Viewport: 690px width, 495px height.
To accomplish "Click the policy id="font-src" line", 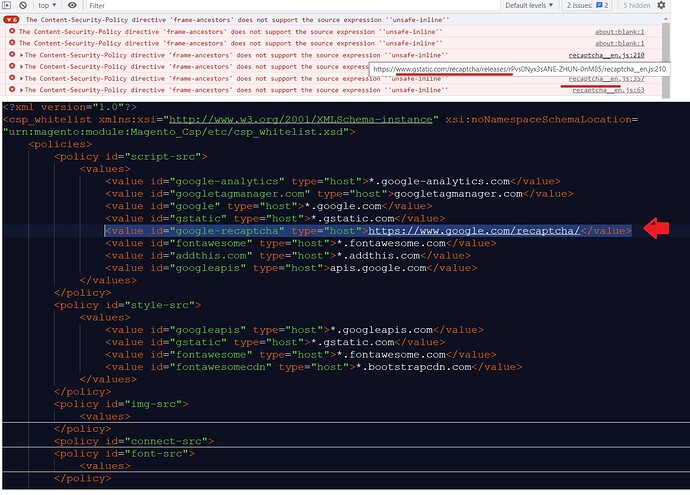I will (x=124, y=453).
